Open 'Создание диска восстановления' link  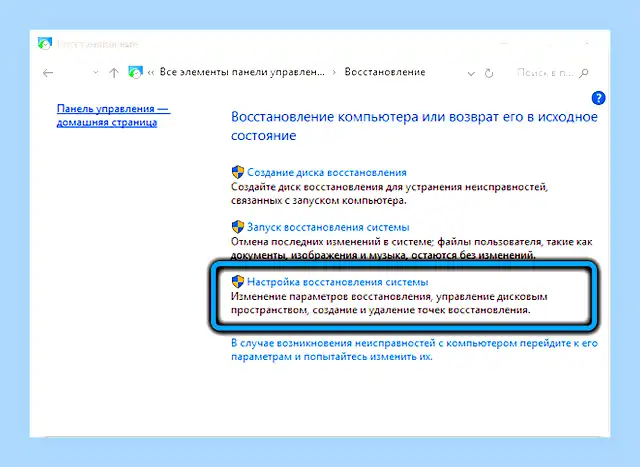tap(327, 172)
